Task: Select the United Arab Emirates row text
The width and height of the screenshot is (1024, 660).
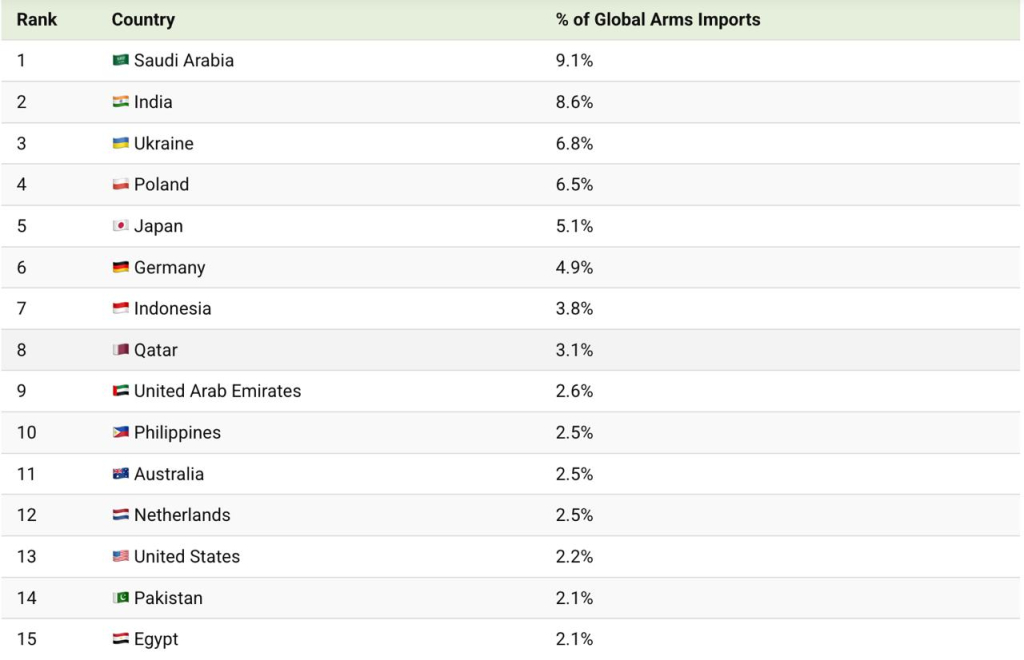Action: tap(217, 391)
